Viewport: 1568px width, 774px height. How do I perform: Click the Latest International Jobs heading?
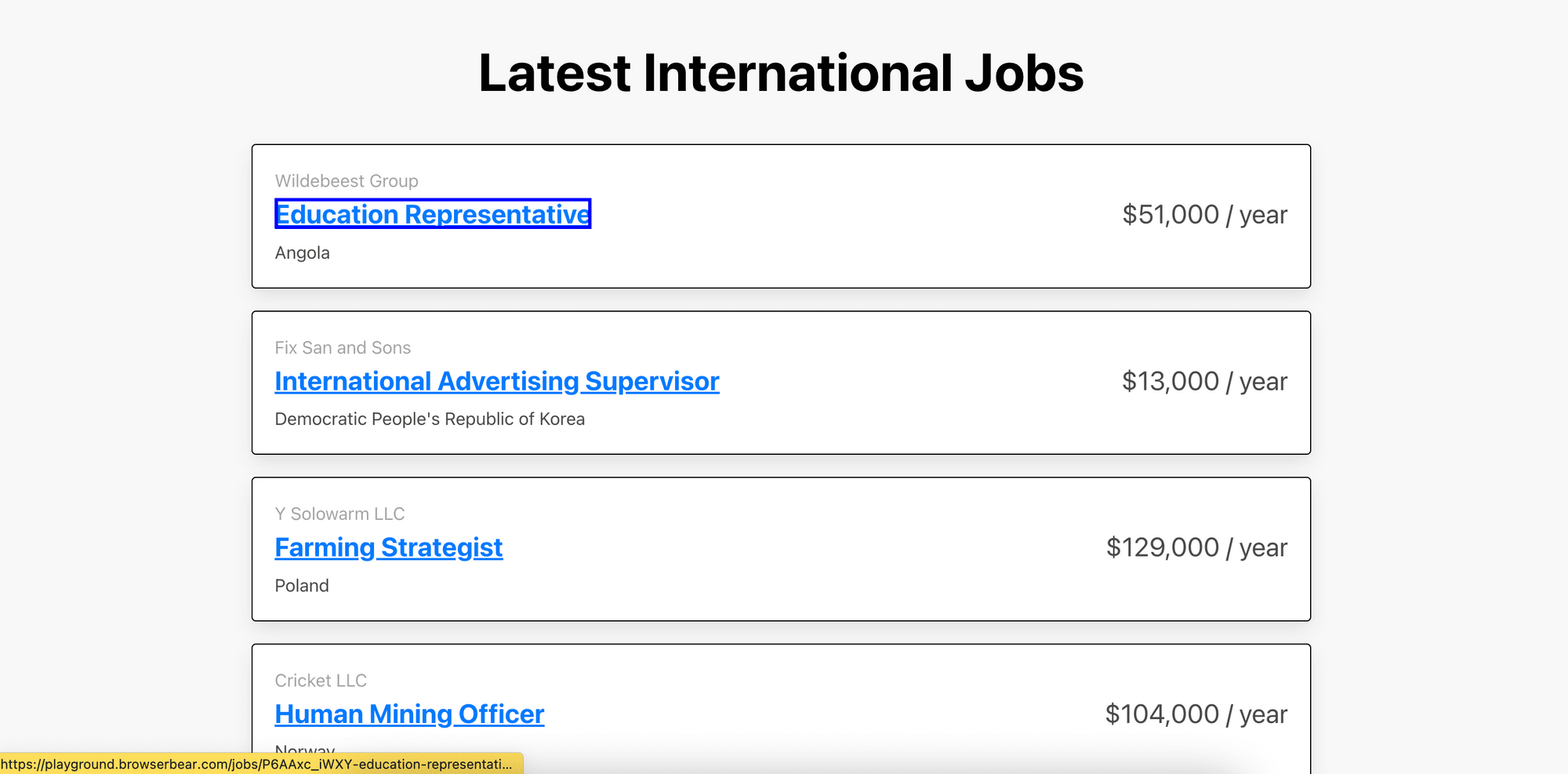point(781,73)
